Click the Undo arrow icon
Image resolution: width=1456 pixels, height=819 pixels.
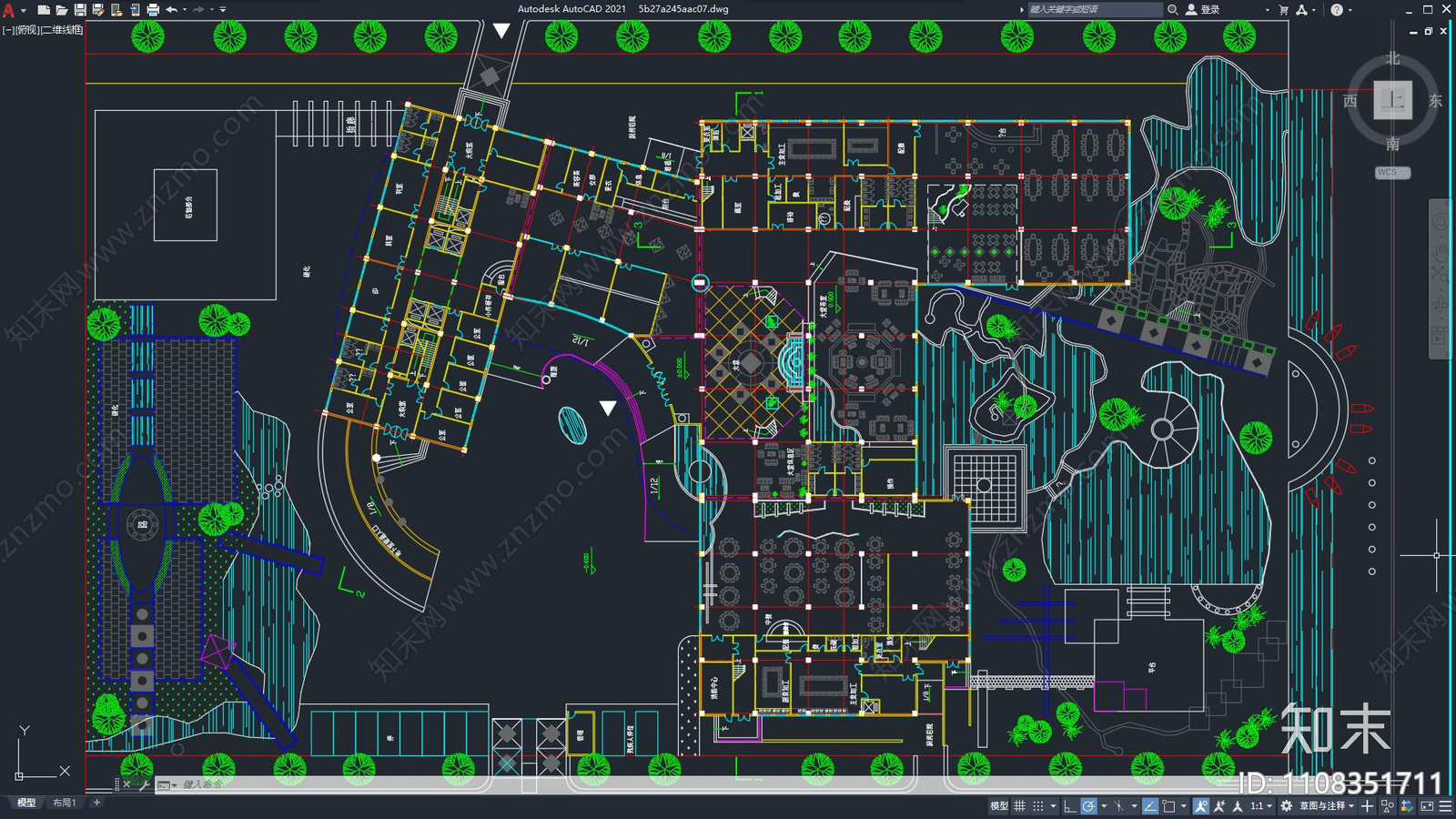tap(171, 10)
